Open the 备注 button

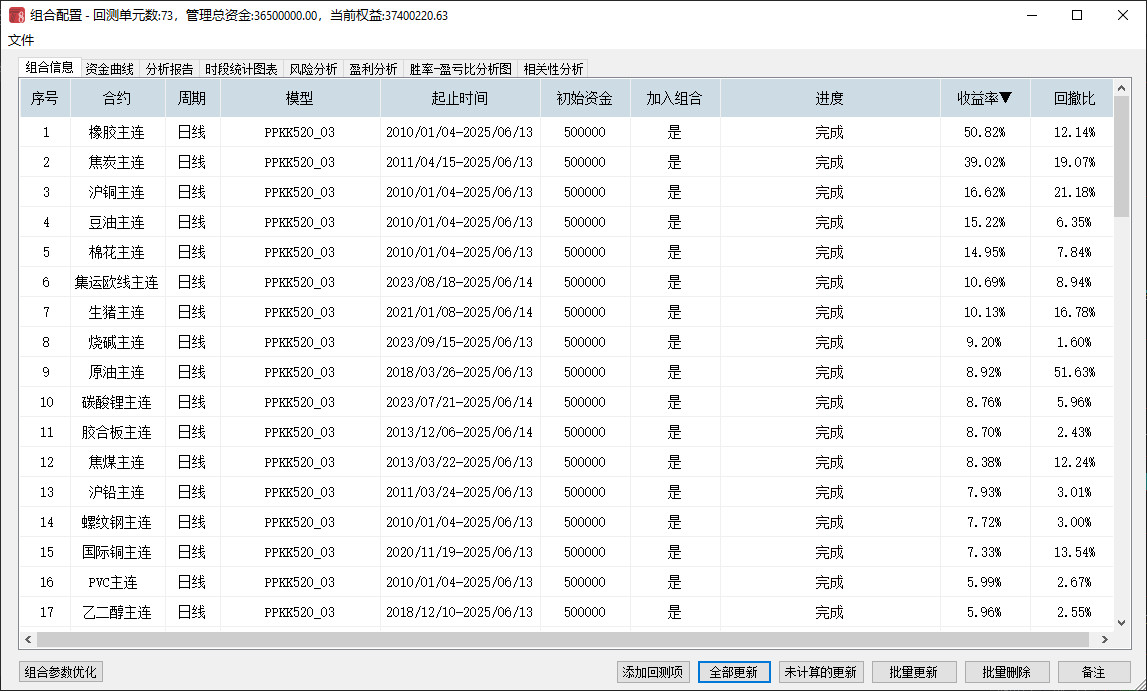[1094, 672]
